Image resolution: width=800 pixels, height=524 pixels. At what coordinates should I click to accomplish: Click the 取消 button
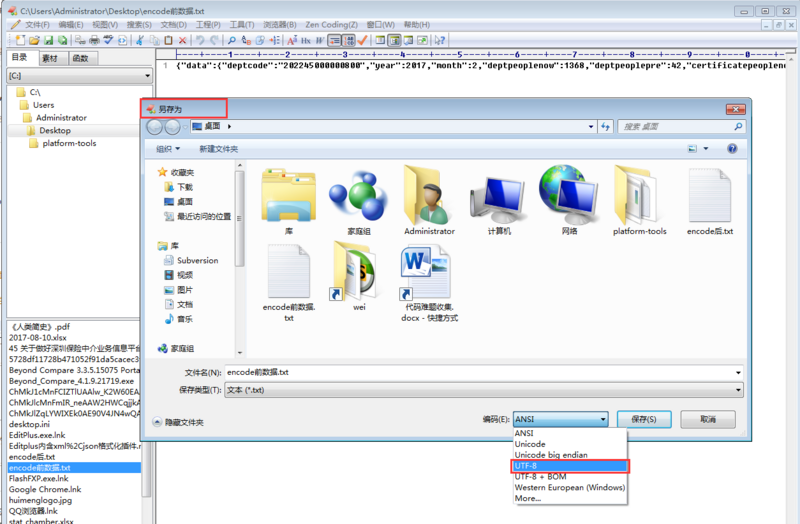pos(708,419)
